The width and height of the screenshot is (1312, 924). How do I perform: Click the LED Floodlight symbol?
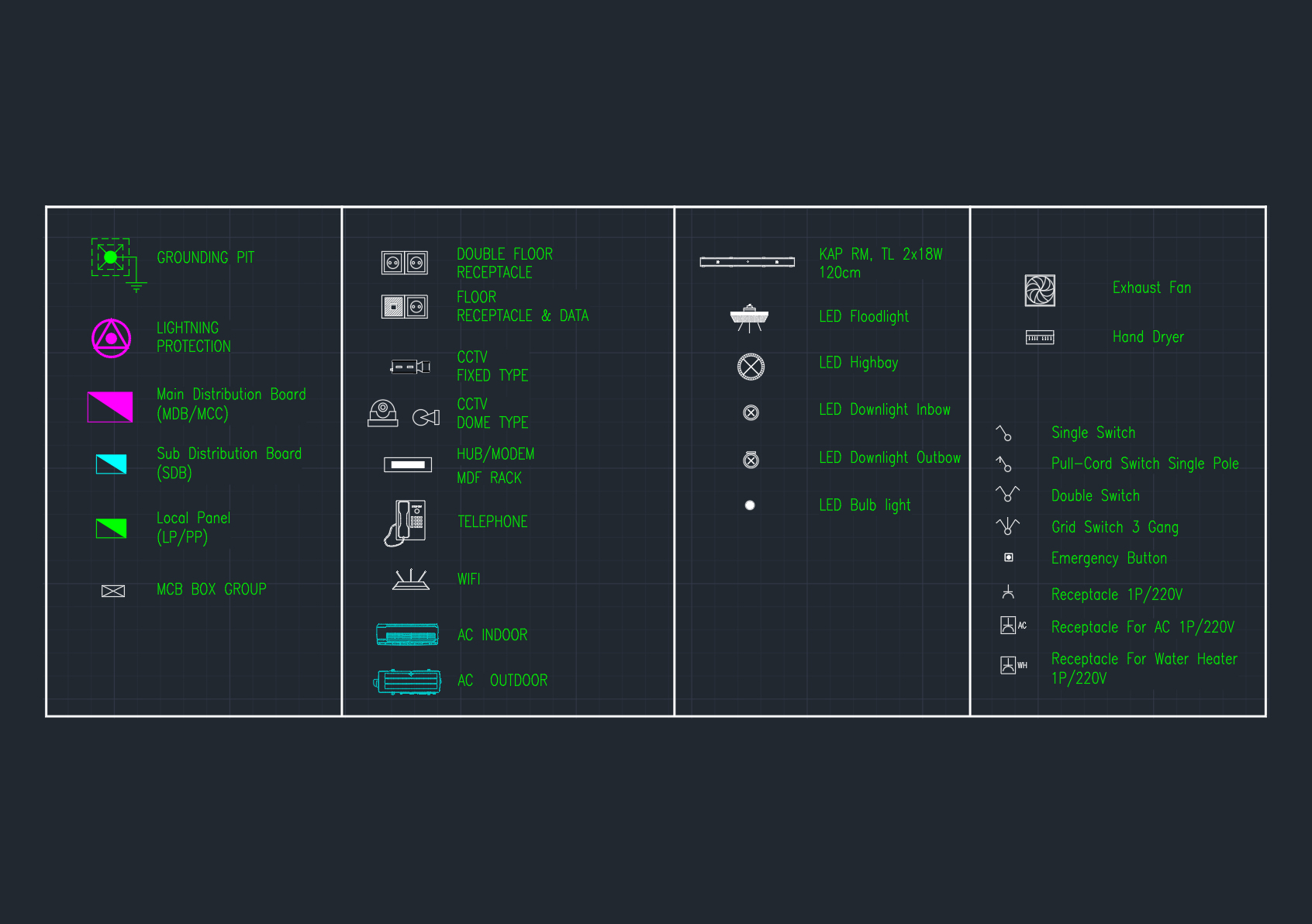pyautogui.click(x=749, y=318)
